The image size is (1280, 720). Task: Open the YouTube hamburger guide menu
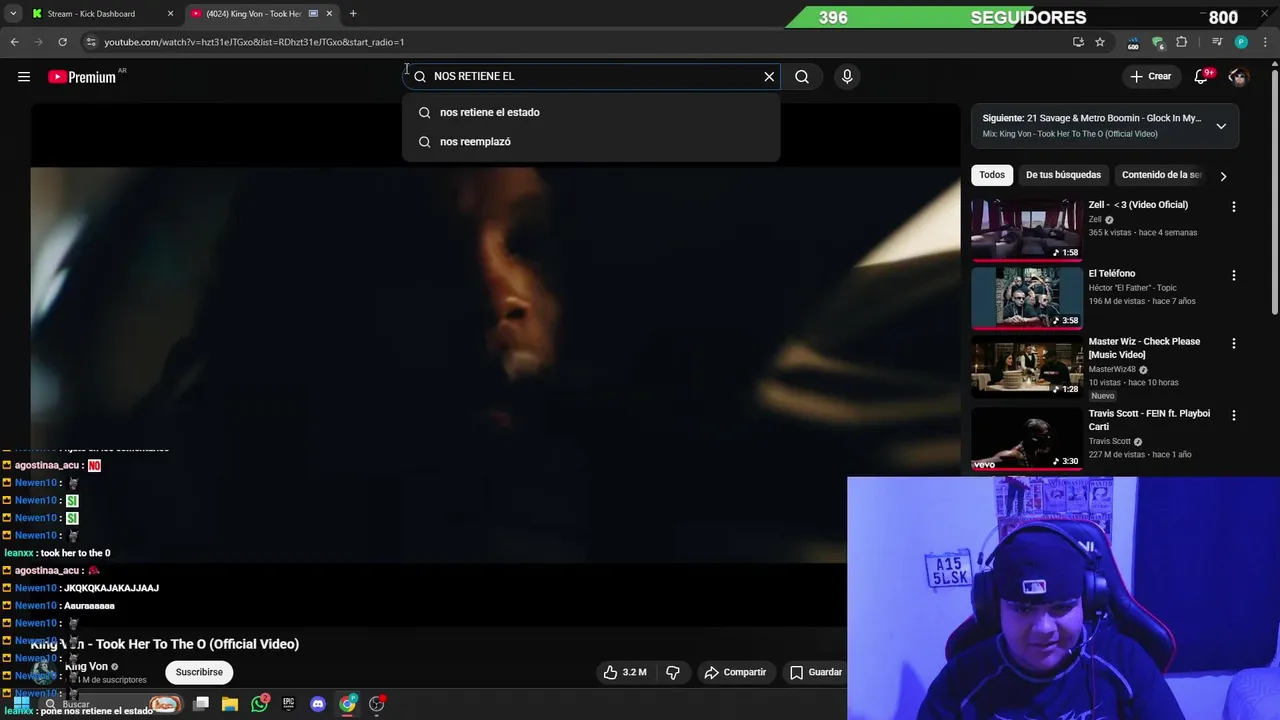tap(24, 77)
